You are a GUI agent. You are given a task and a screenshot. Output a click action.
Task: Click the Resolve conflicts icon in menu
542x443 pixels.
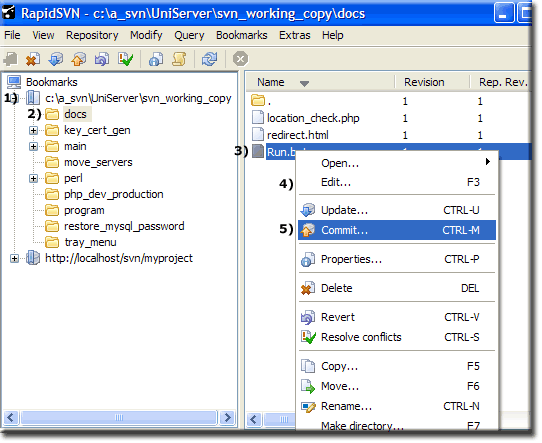click(308, 337)
